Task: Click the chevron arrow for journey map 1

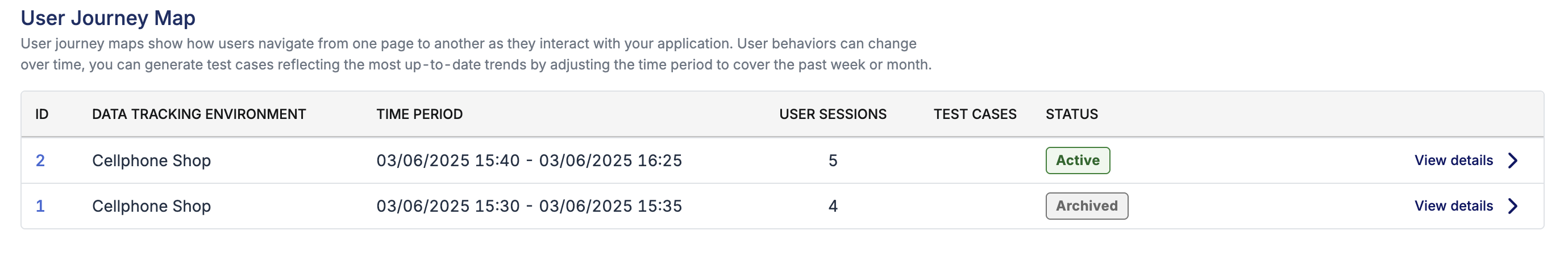Action: (1513, 206)
